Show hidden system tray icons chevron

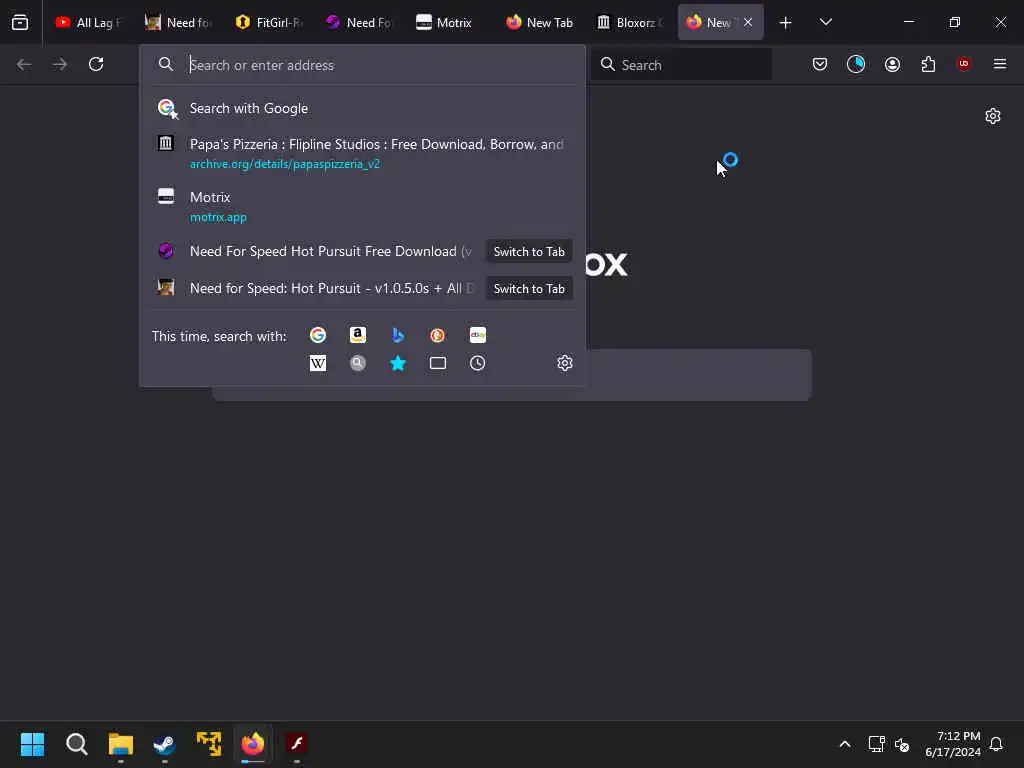tap(844, 744)
